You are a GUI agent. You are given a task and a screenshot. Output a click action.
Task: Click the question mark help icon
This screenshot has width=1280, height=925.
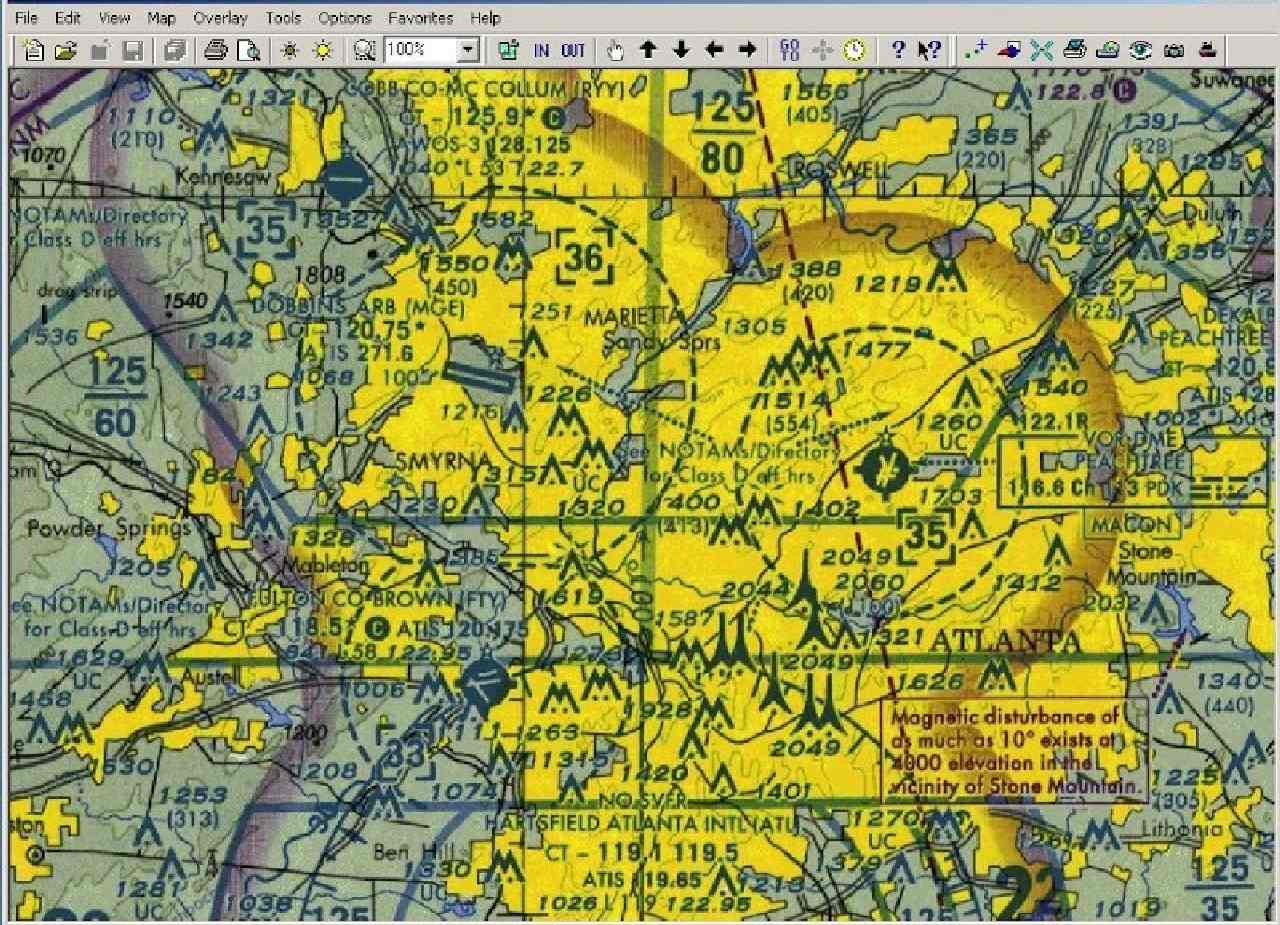point(897,50)
